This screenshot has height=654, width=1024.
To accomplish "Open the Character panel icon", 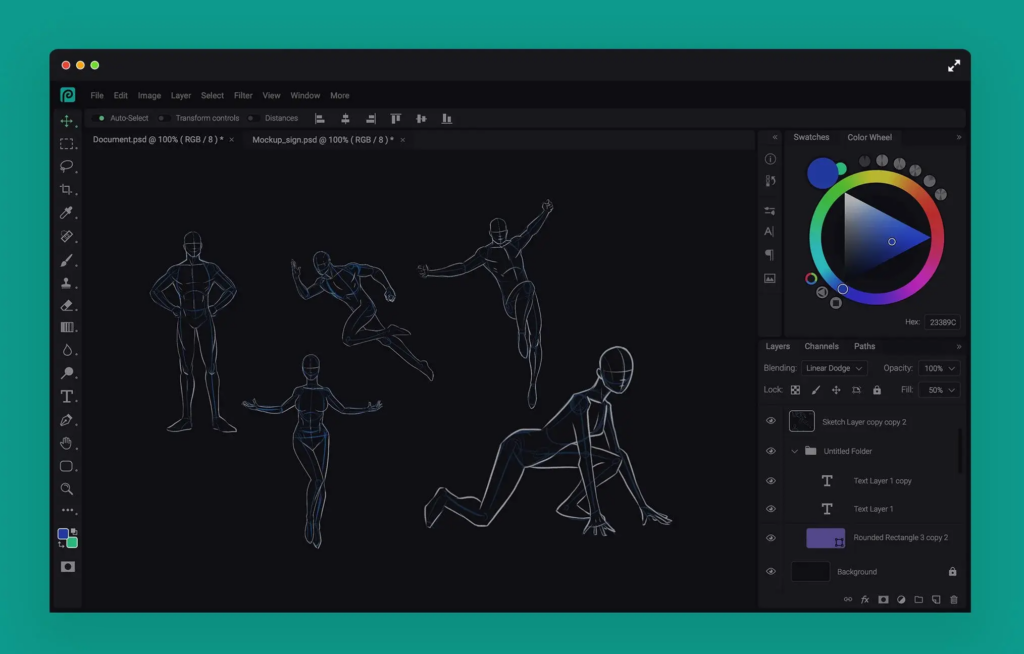I will [769, 231].
